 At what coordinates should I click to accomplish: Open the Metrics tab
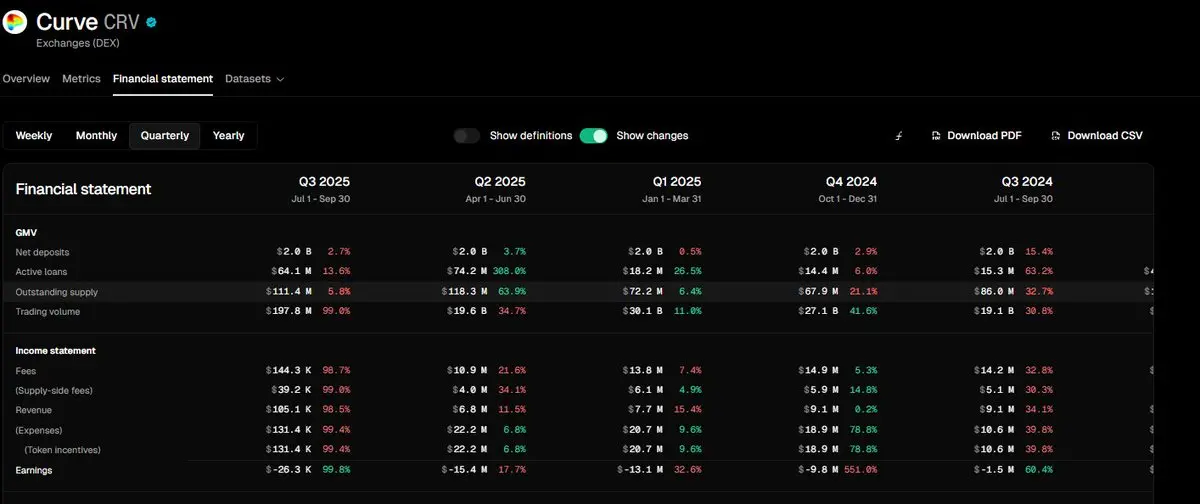pyautogui.click(x=81, y=79)
